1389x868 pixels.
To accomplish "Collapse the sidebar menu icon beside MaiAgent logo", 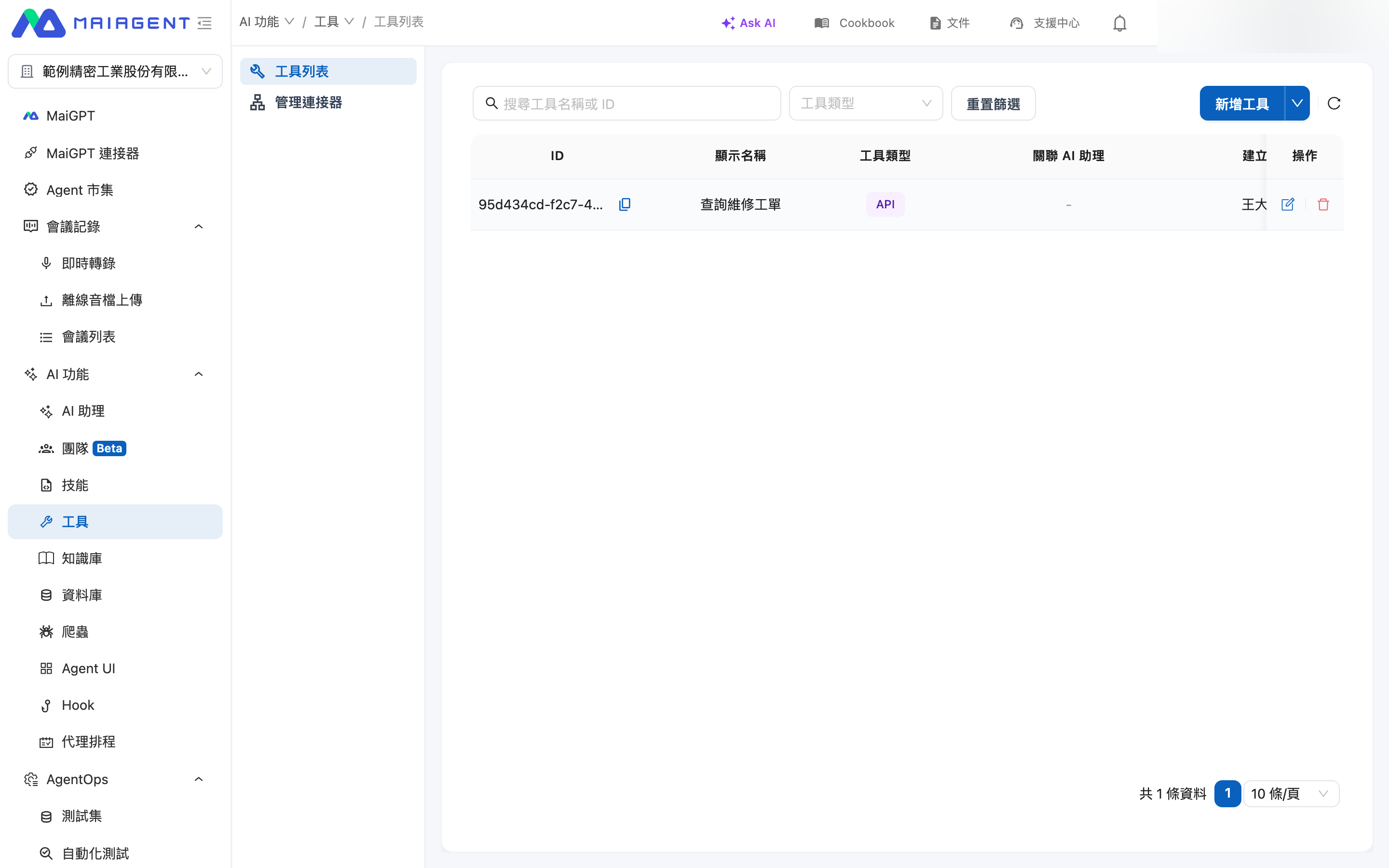I will [x=205, y=23].
